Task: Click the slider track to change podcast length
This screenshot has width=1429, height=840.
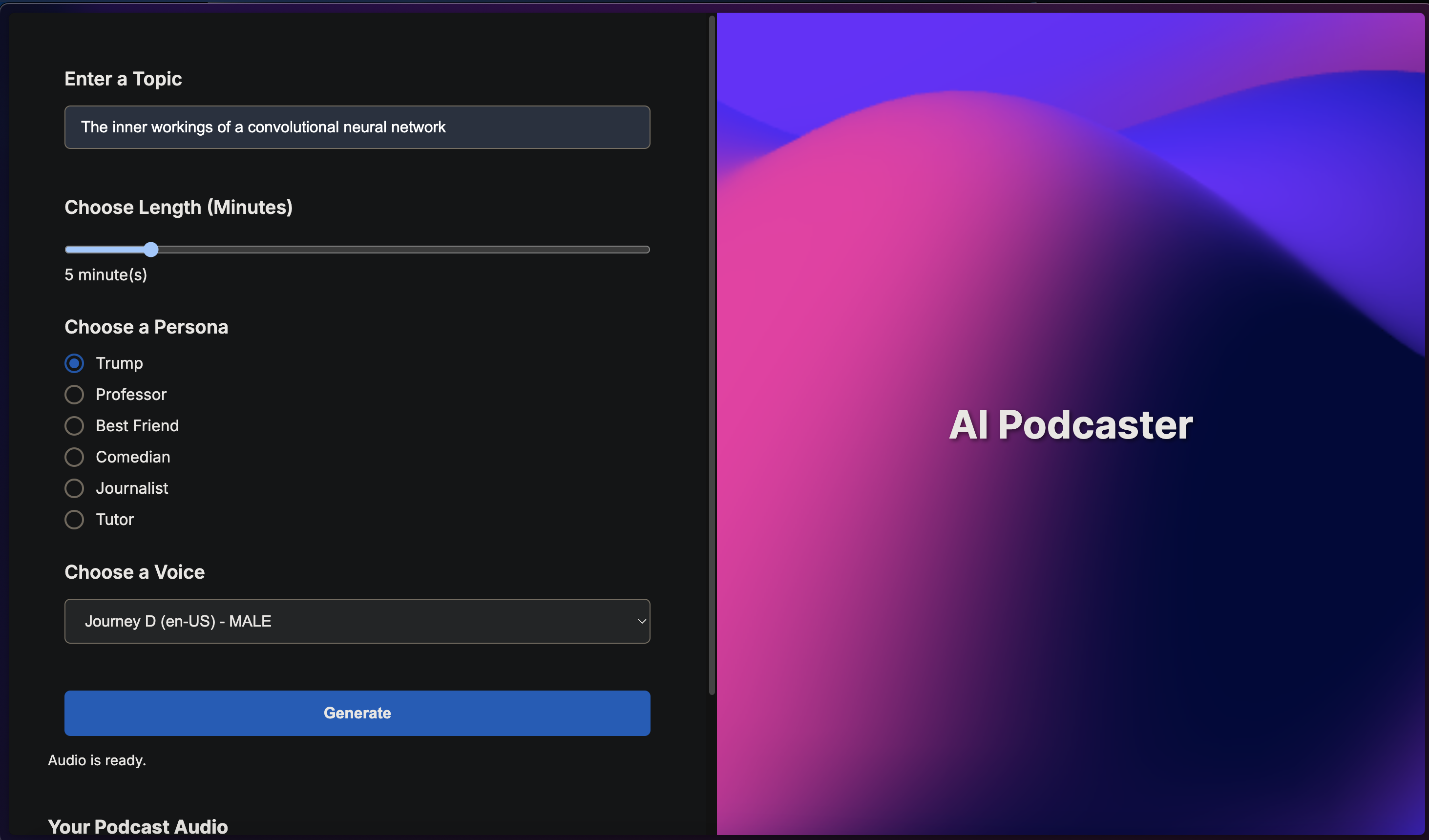Action: pyautogui.click(x=397, y=249)
